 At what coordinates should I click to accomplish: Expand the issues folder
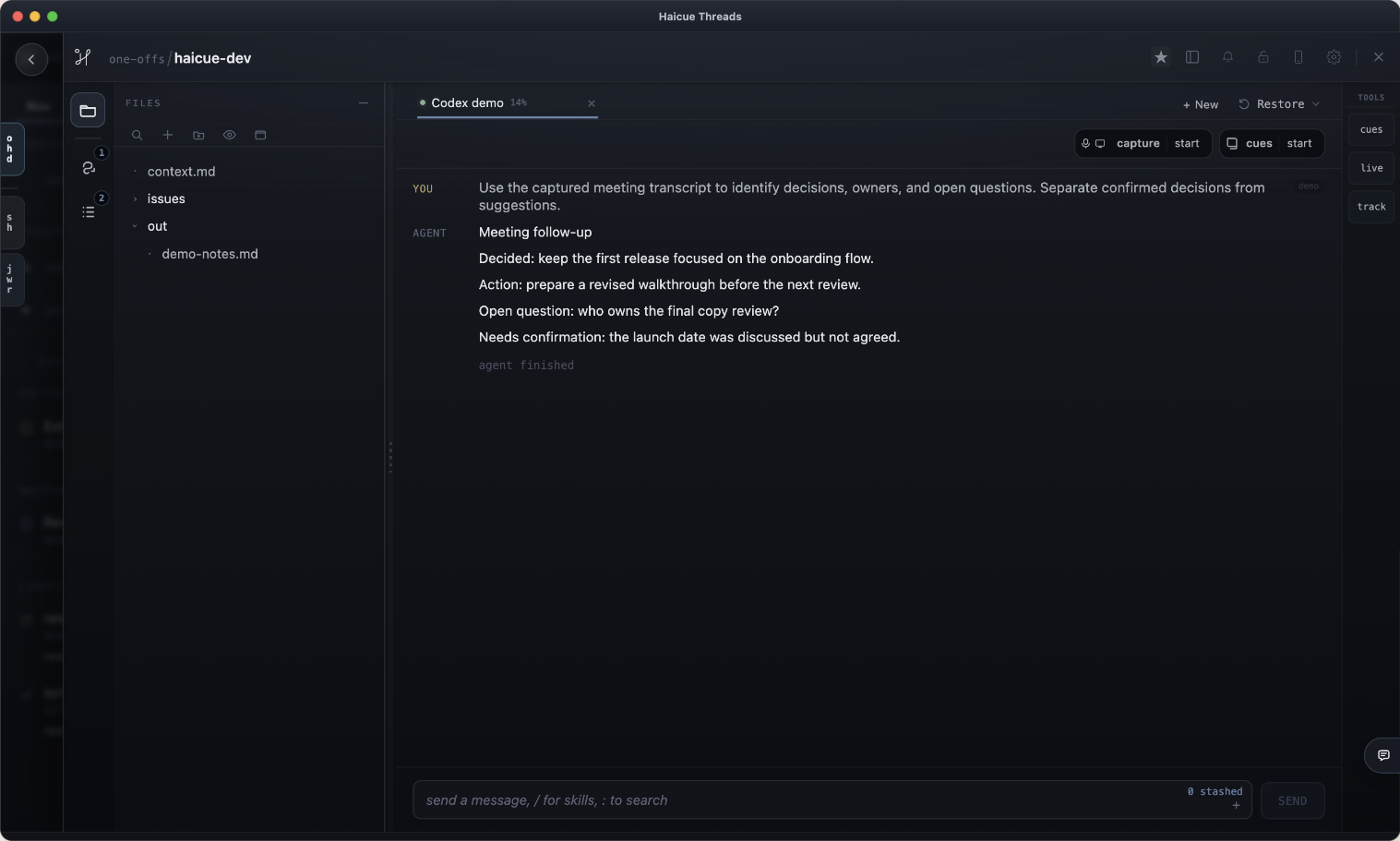pos(166,199)
